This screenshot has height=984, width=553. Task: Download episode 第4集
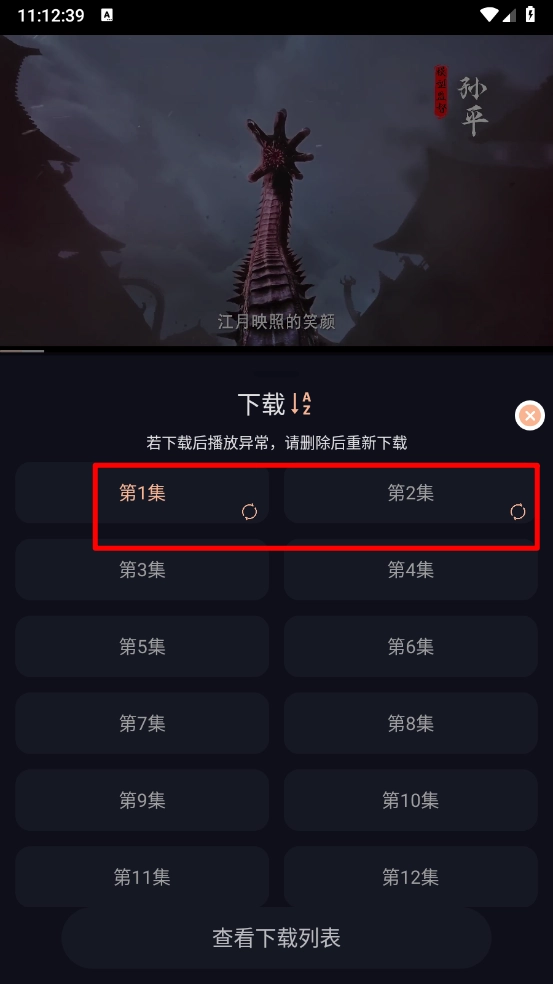pyautogui.click(x=411, y=570)
